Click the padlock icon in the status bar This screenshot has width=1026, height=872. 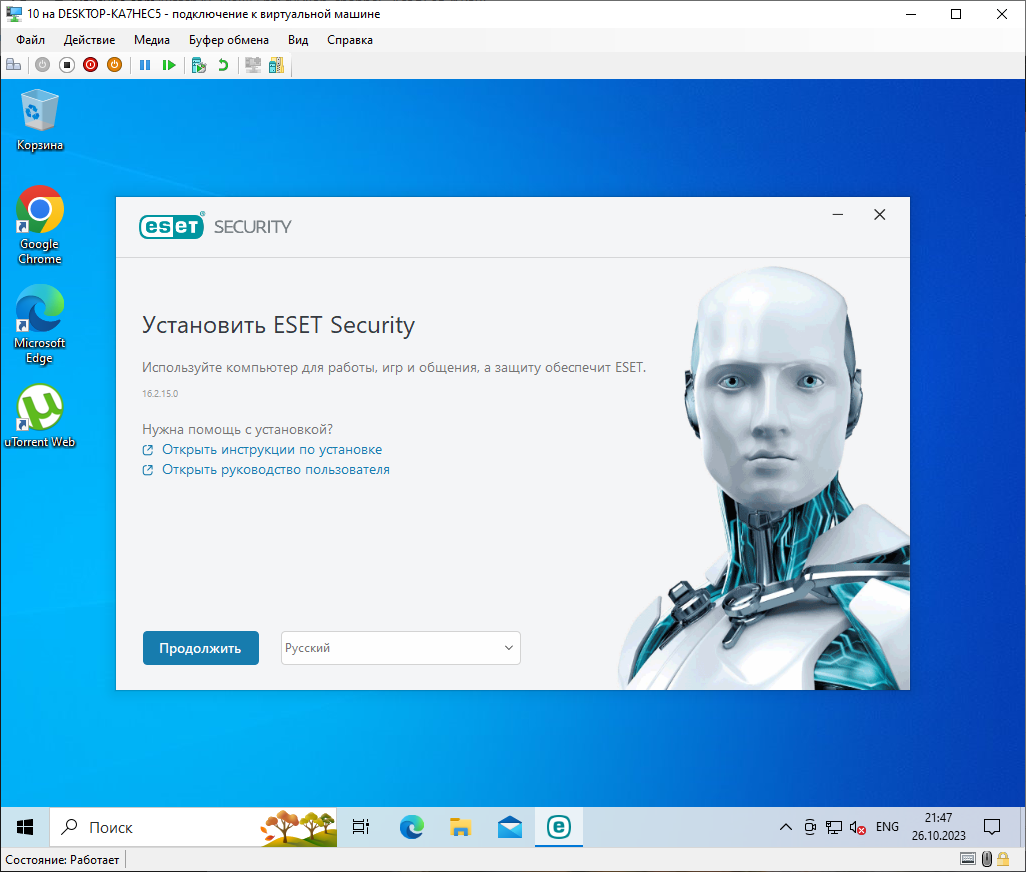[1003, 859]
